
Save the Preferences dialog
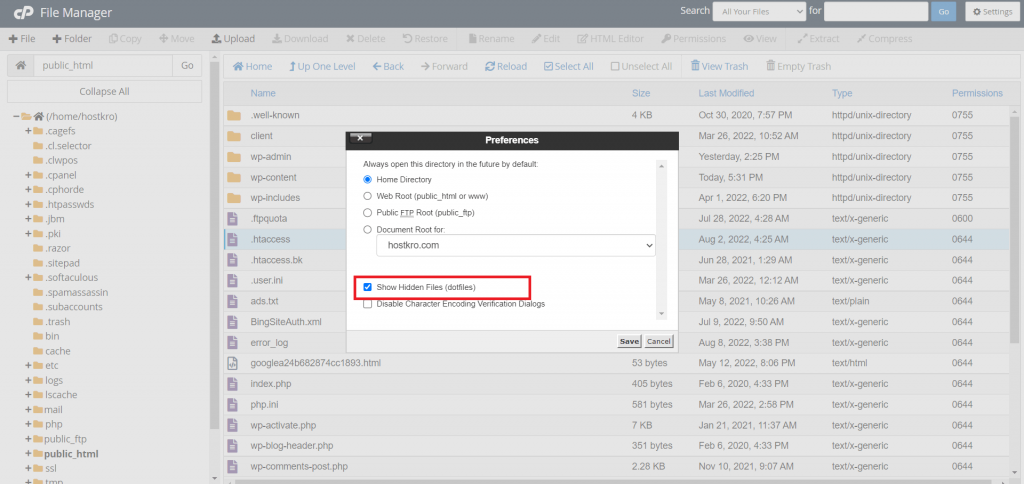630,342
